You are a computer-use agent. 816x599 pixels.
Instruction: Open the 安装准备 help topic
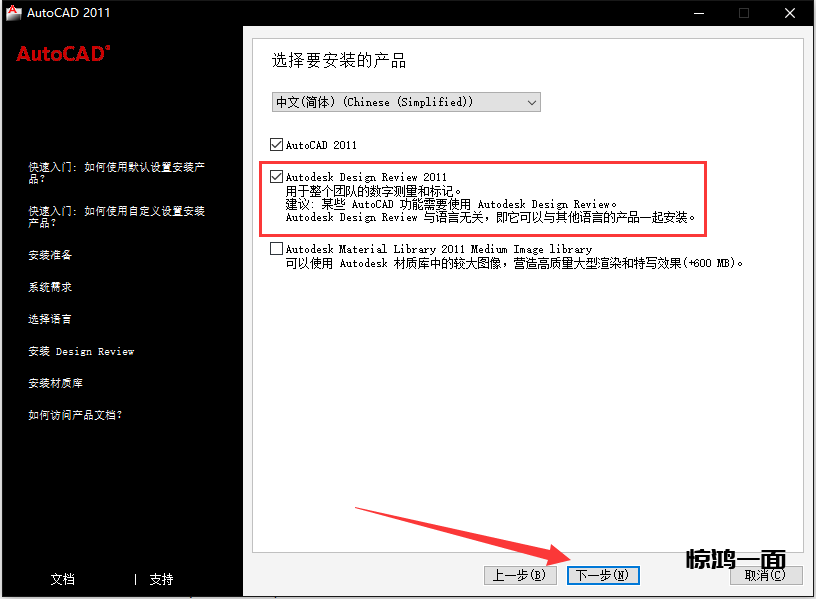[x=50, y=255]
